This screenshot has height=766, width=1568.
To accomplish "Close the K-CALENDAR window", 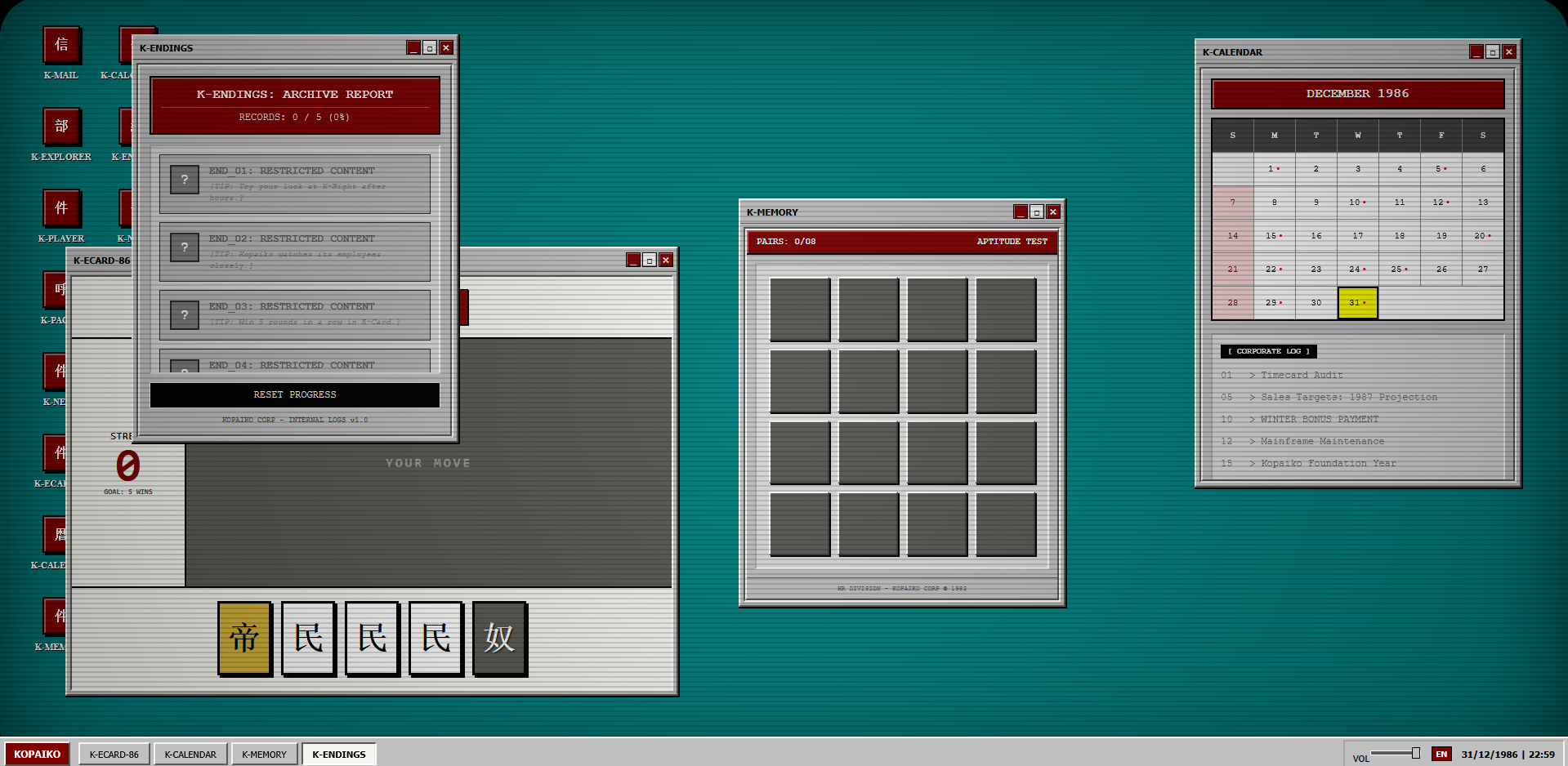I will (1509, 52).
